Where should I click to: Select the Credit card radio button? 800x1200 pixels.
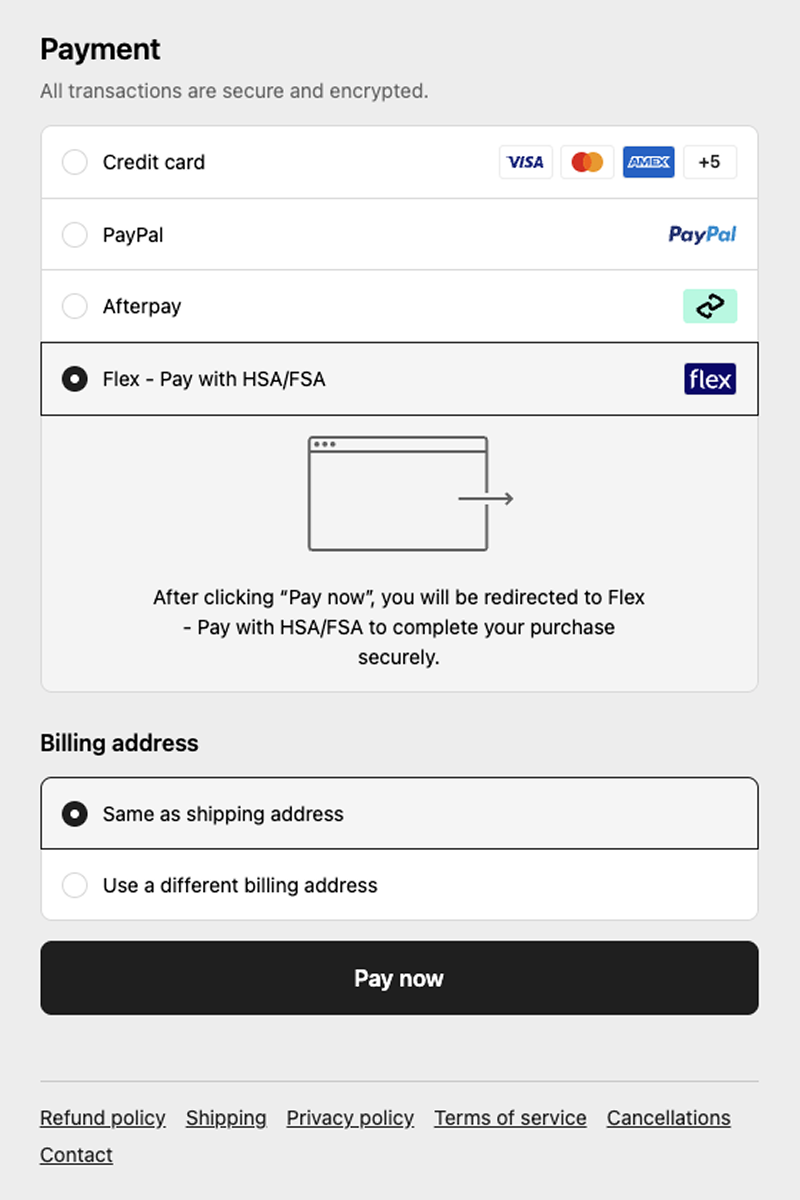click(75, 162)
